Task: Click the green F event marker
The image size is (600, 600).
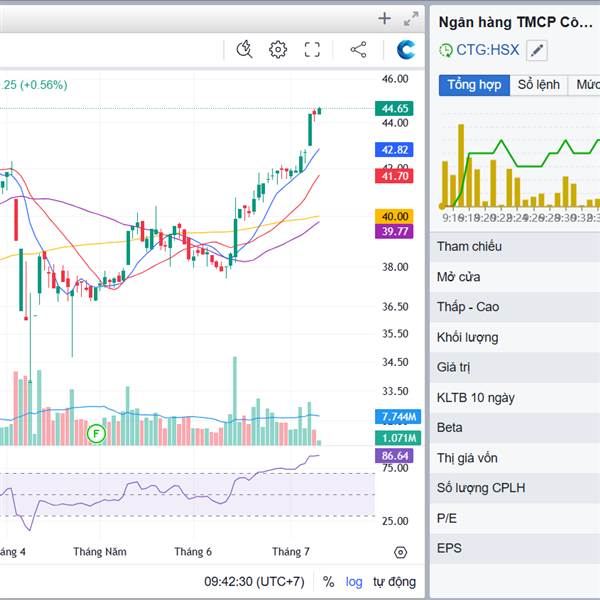Action: pos(96,434)
